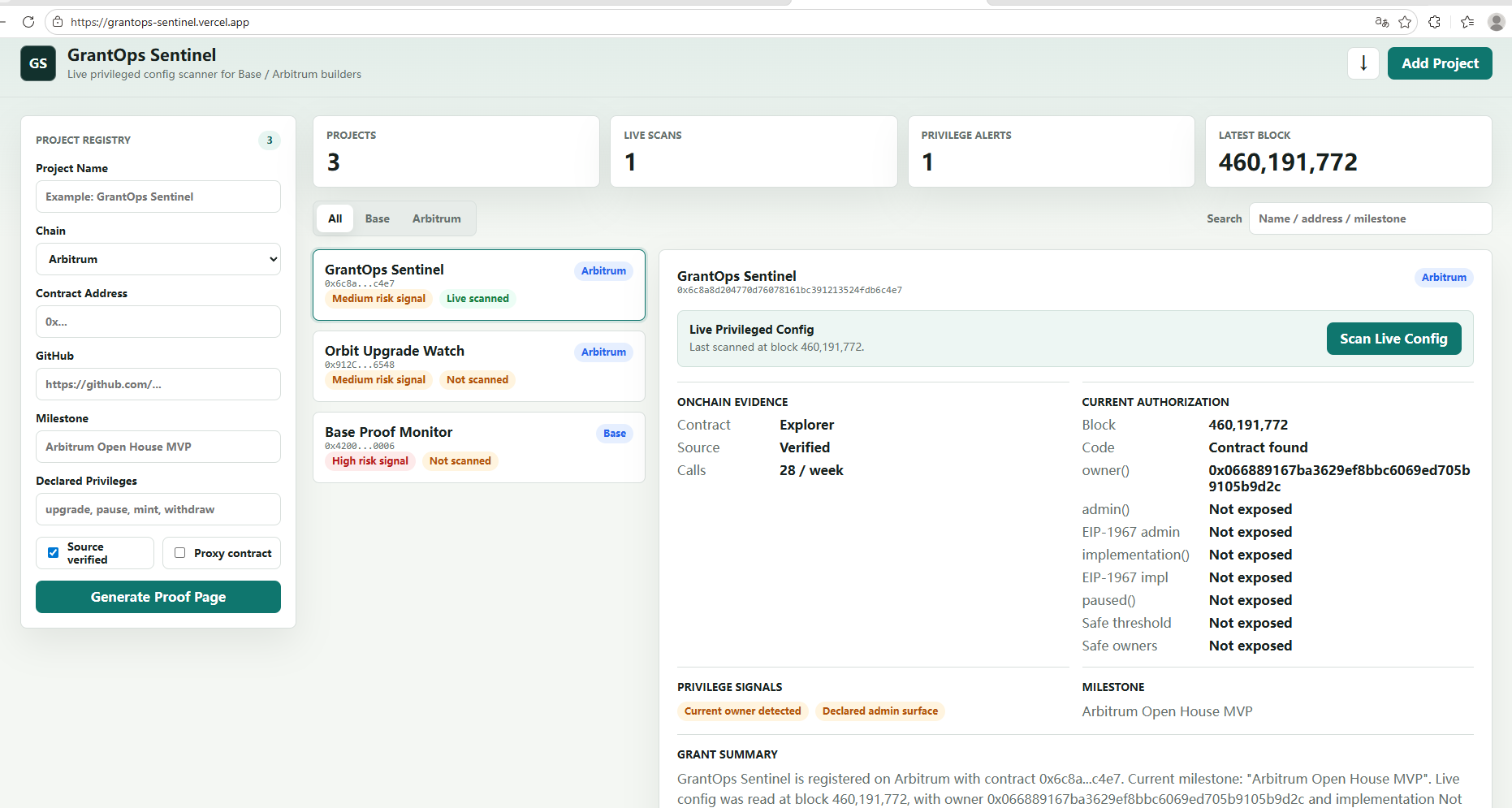Toggle the Source verified checkbox
The width and height of the screenshot is (1512, 808).
(x=53, y=553)
